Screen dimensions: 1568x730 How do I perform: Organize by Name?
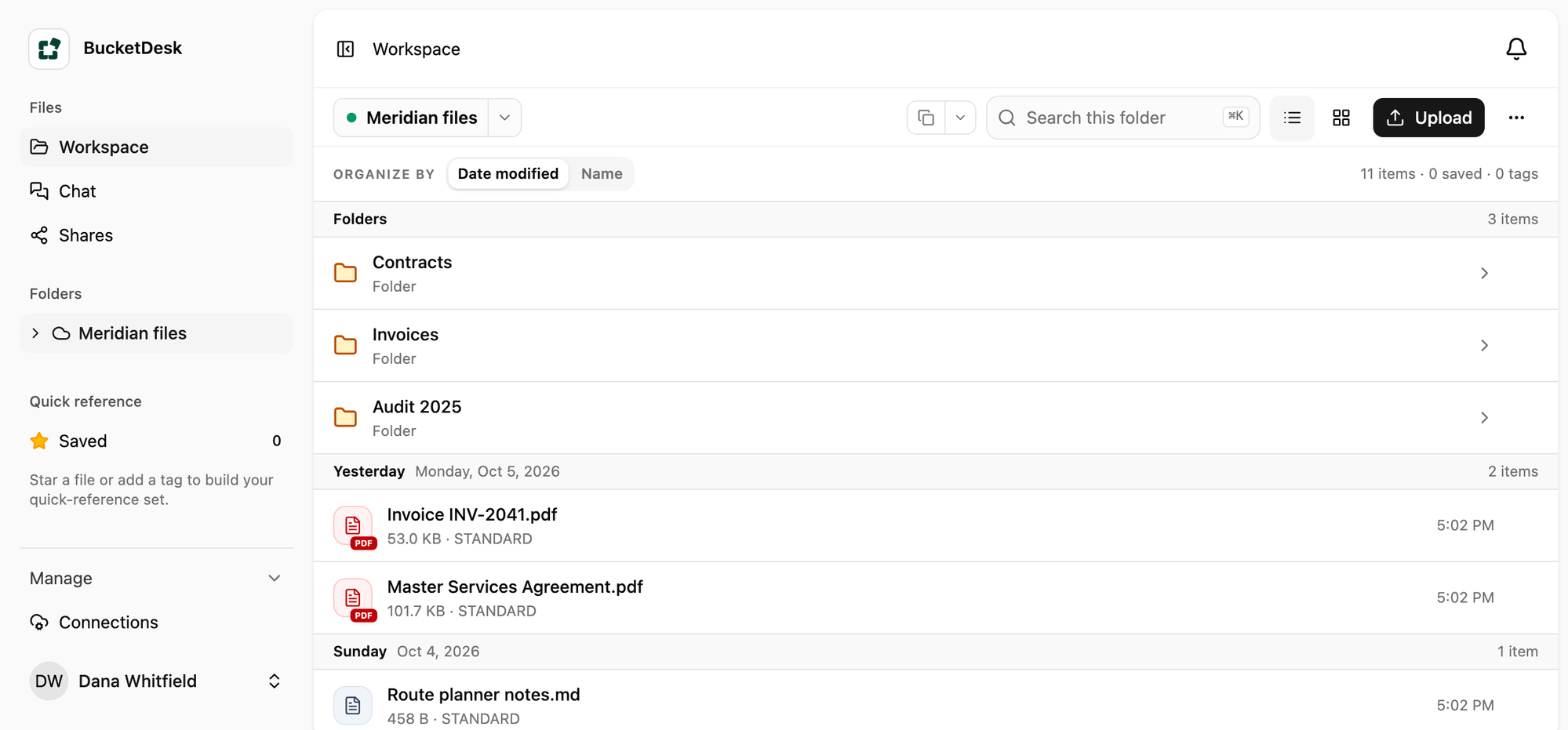coord(602,174)
